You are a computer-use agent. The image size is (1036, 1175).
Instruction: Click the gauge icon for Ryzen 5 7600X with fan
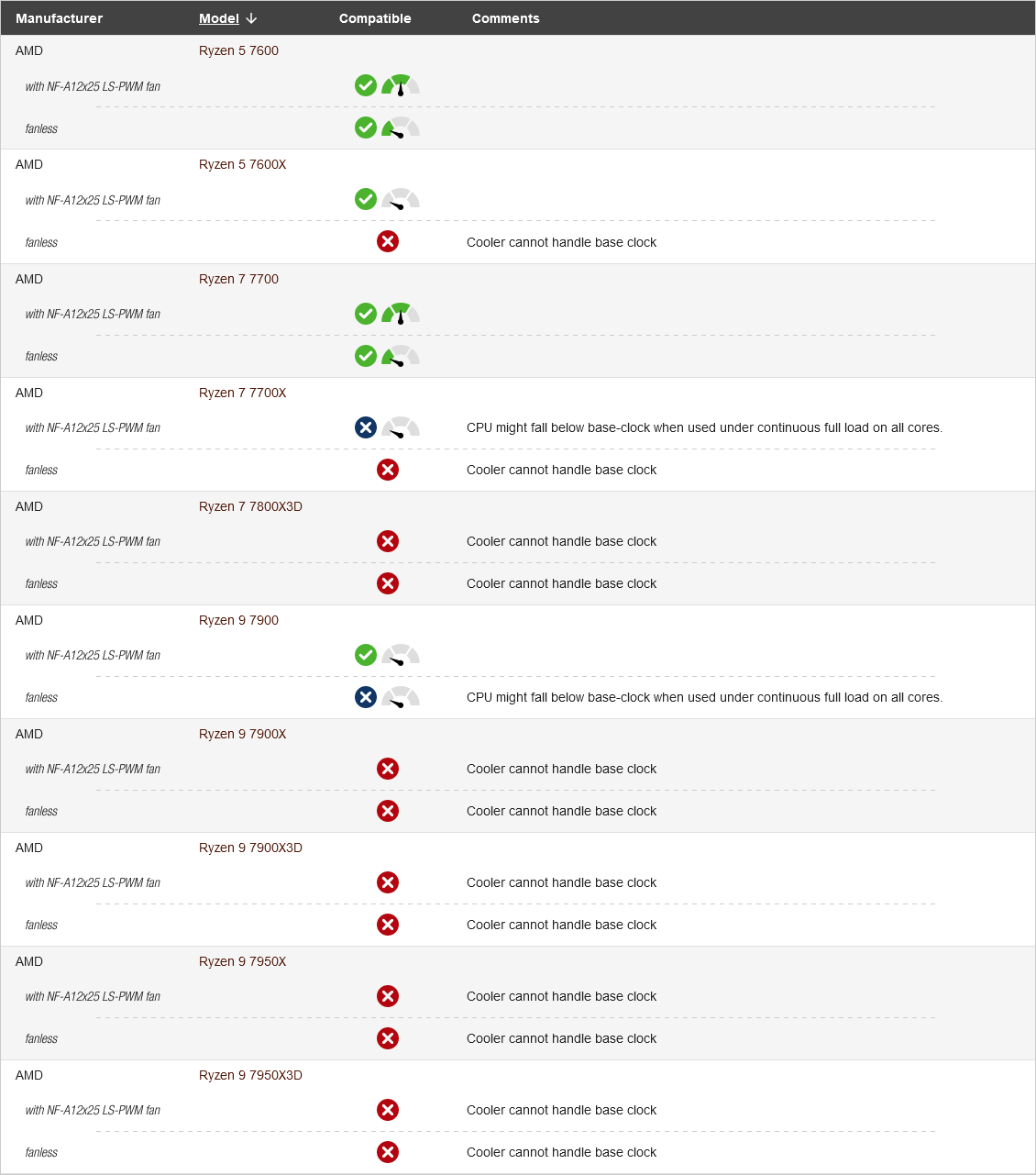pos(401,199)
